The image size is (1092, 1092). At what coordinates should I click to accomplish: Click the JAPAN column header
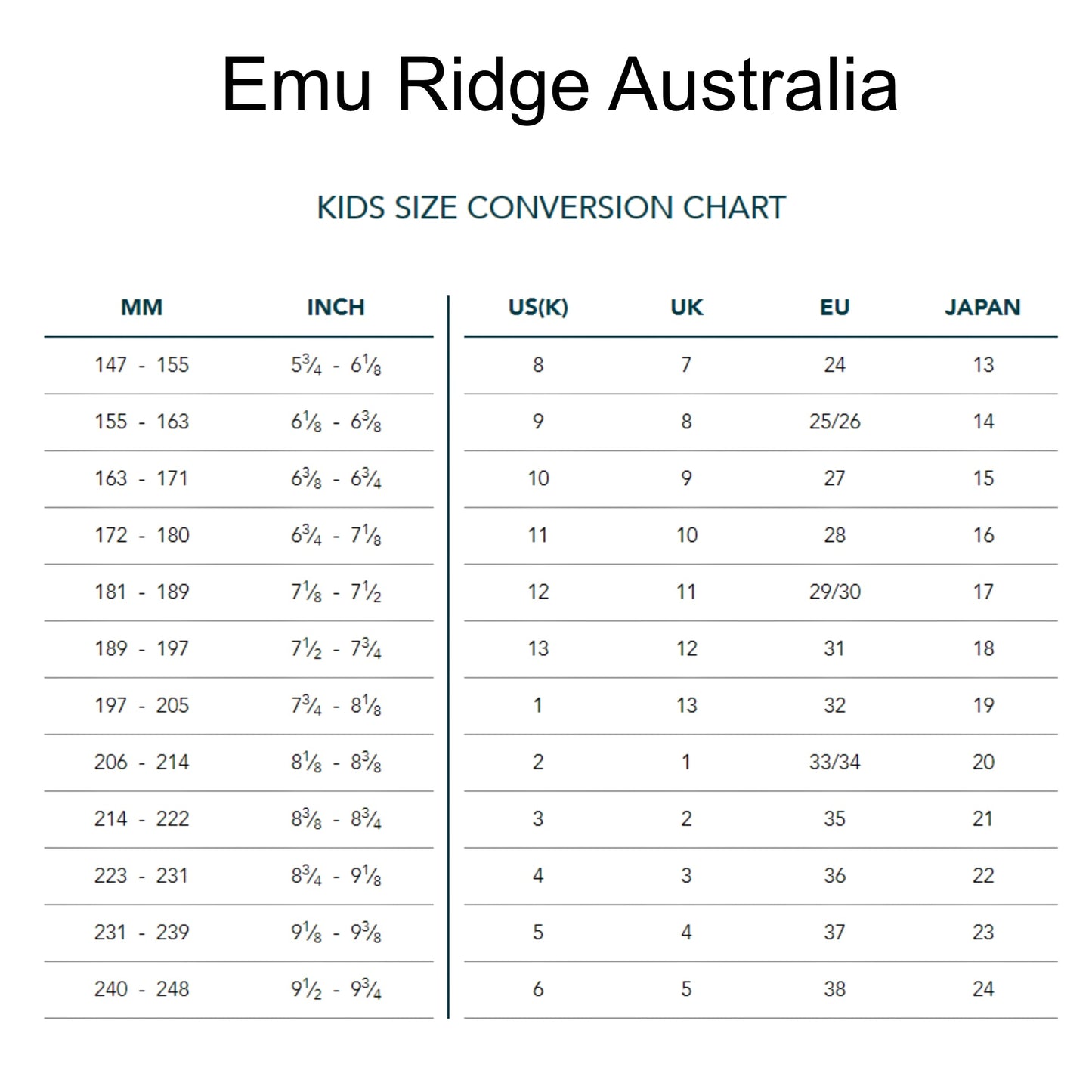click(x=982, y=308)
